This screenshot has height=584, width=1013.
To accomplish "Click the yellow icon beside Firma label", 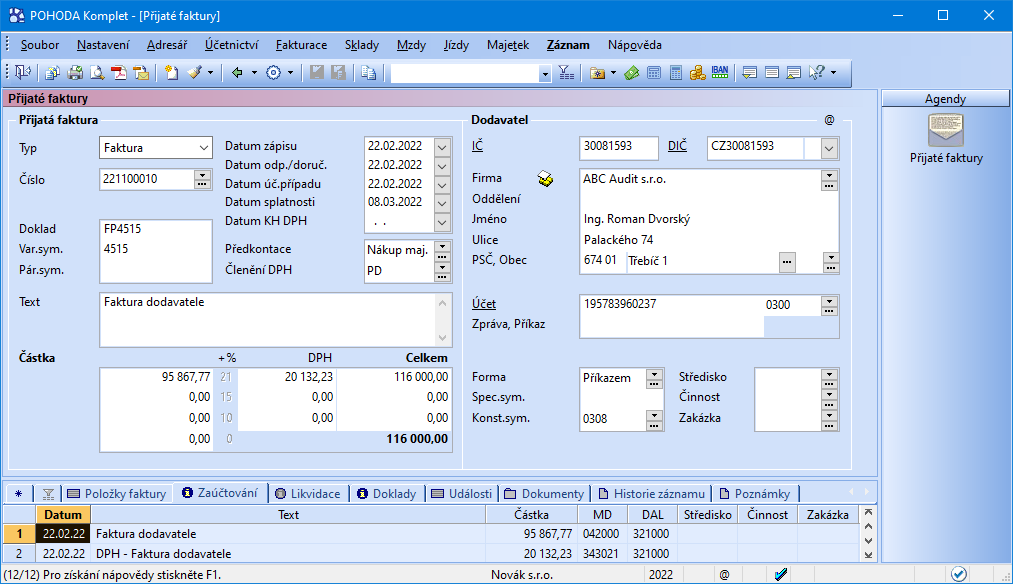I will (x=545, y=179).
